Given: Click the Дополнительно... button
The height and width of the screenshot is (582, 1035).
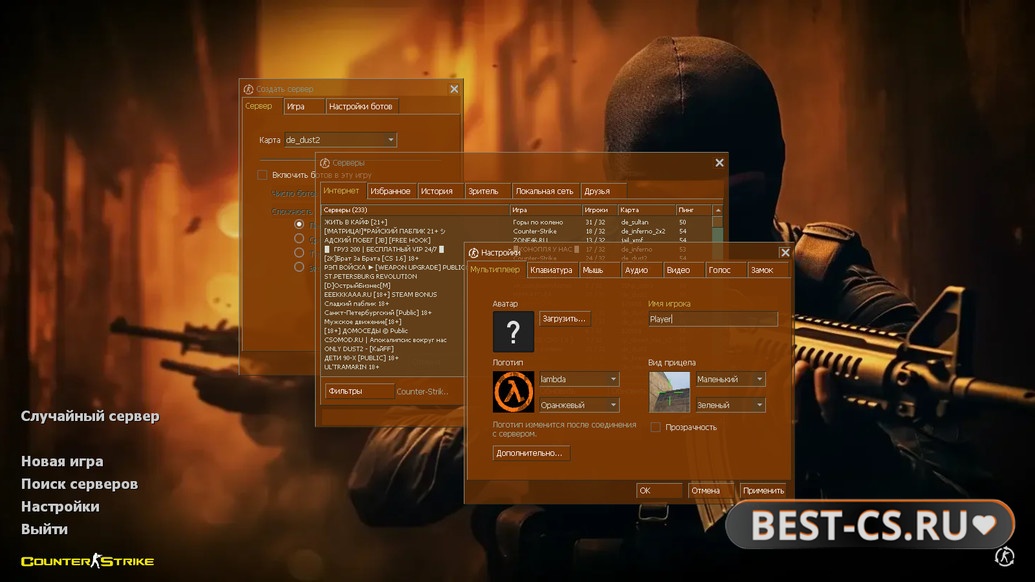Looking at the screenshot, I should [x=529, y=453].
